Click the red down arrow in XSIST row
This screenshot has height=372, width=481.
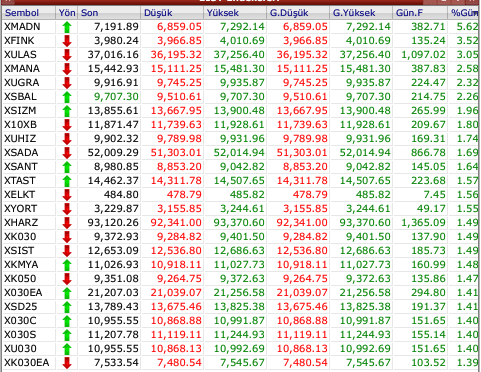(x=67, y=251)
